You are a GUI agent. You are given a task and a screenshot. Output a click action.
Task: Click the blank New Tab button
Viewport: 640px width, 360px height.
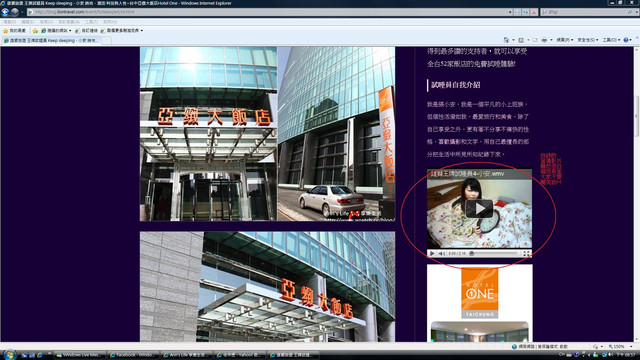[x=106, y=40]
